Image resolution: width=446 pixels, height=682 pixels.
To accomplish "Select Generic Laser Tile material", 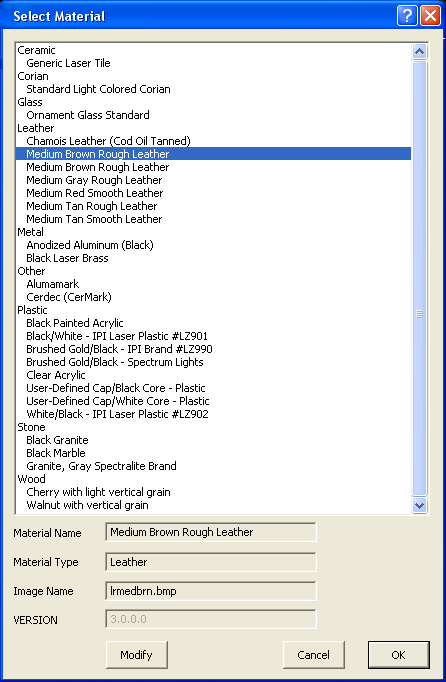I will click(x=68, y=63).
